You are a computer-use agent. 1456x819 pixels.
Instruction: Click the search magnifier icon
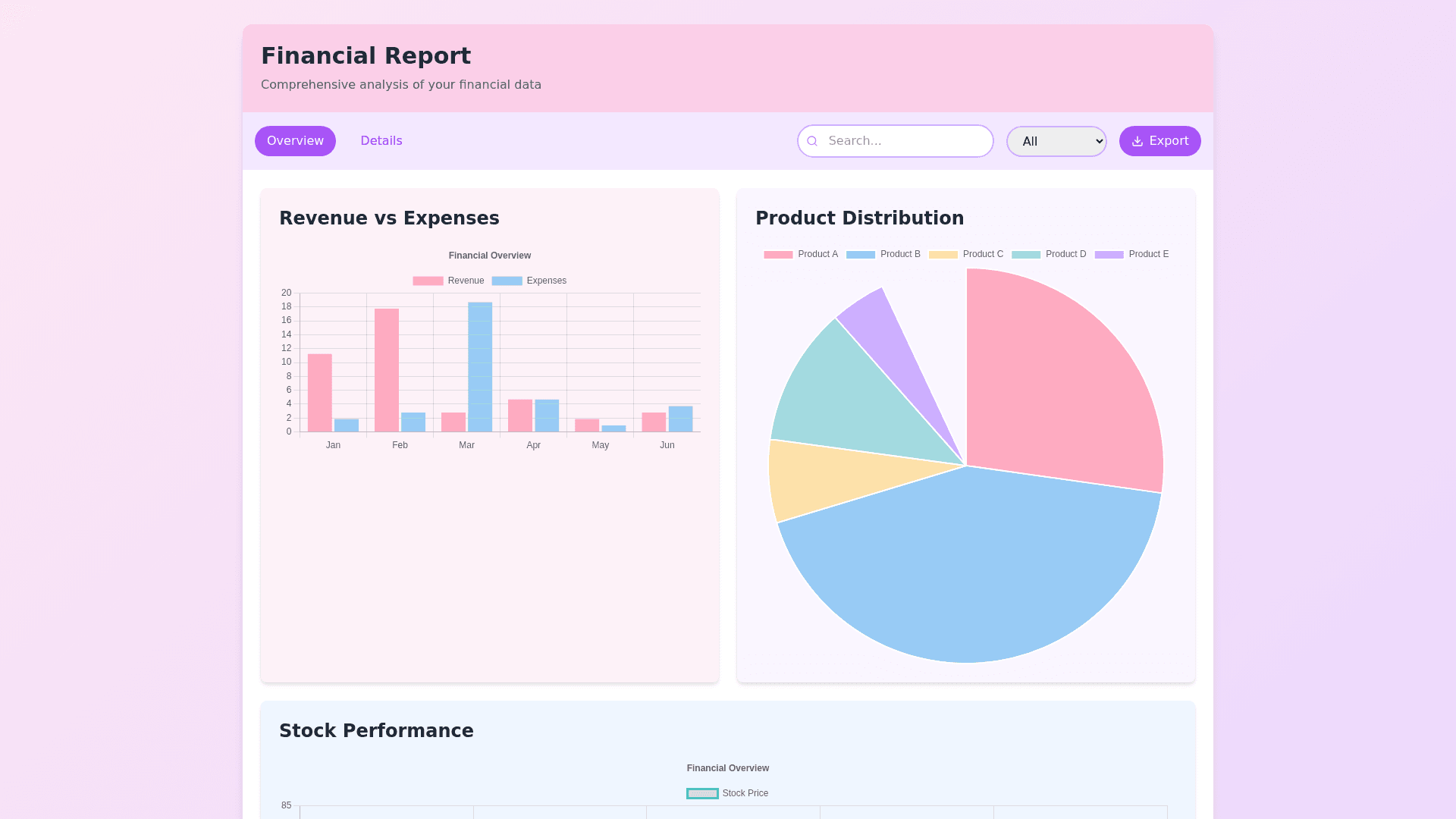point(812,141)
